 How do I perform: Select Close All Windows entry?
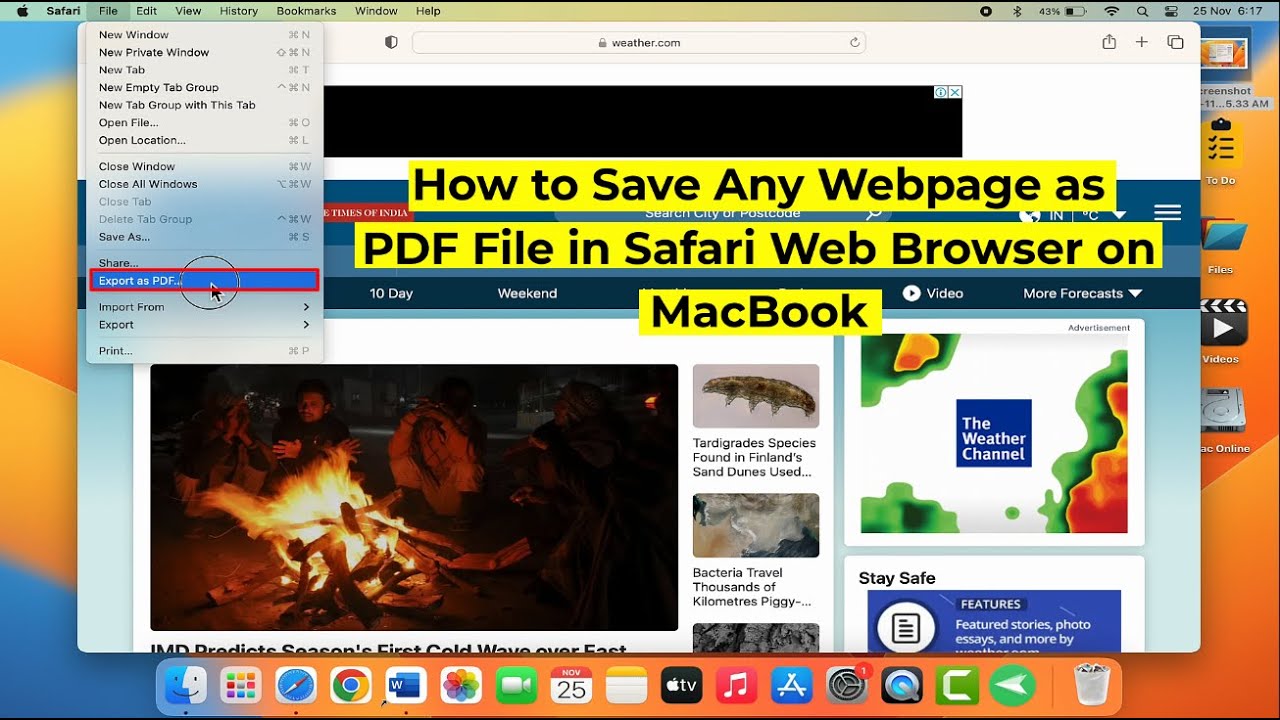(x=204, y=184)
